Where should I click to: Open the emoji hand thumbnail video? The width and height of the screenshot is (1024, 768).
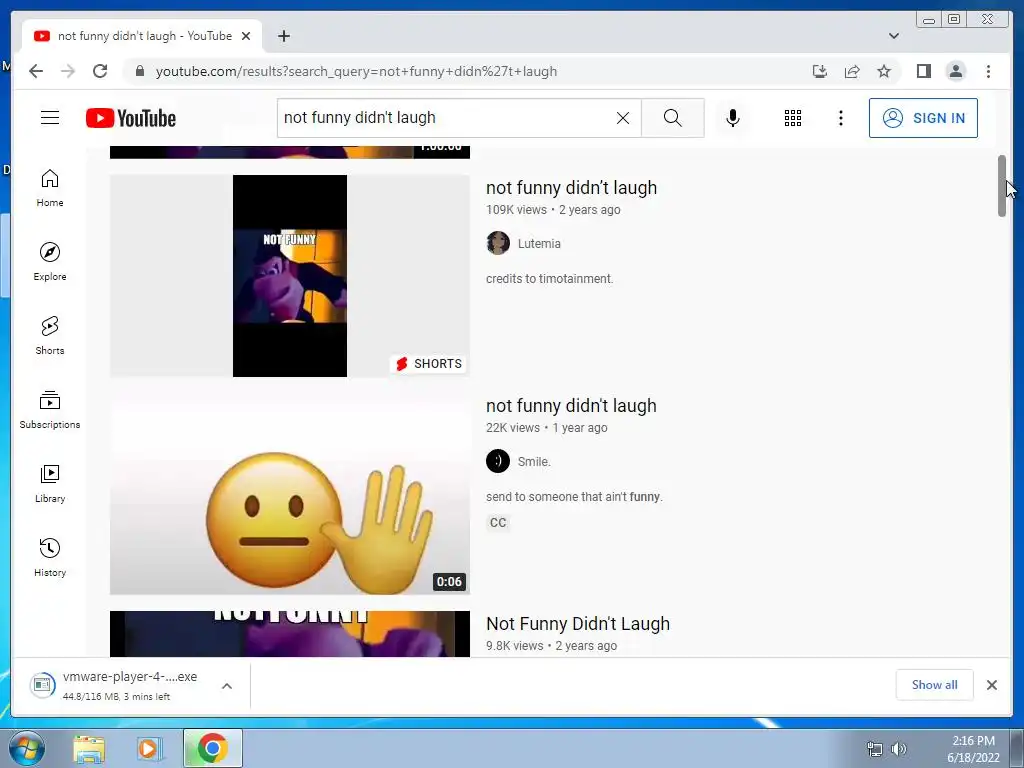tap(290, 494)
